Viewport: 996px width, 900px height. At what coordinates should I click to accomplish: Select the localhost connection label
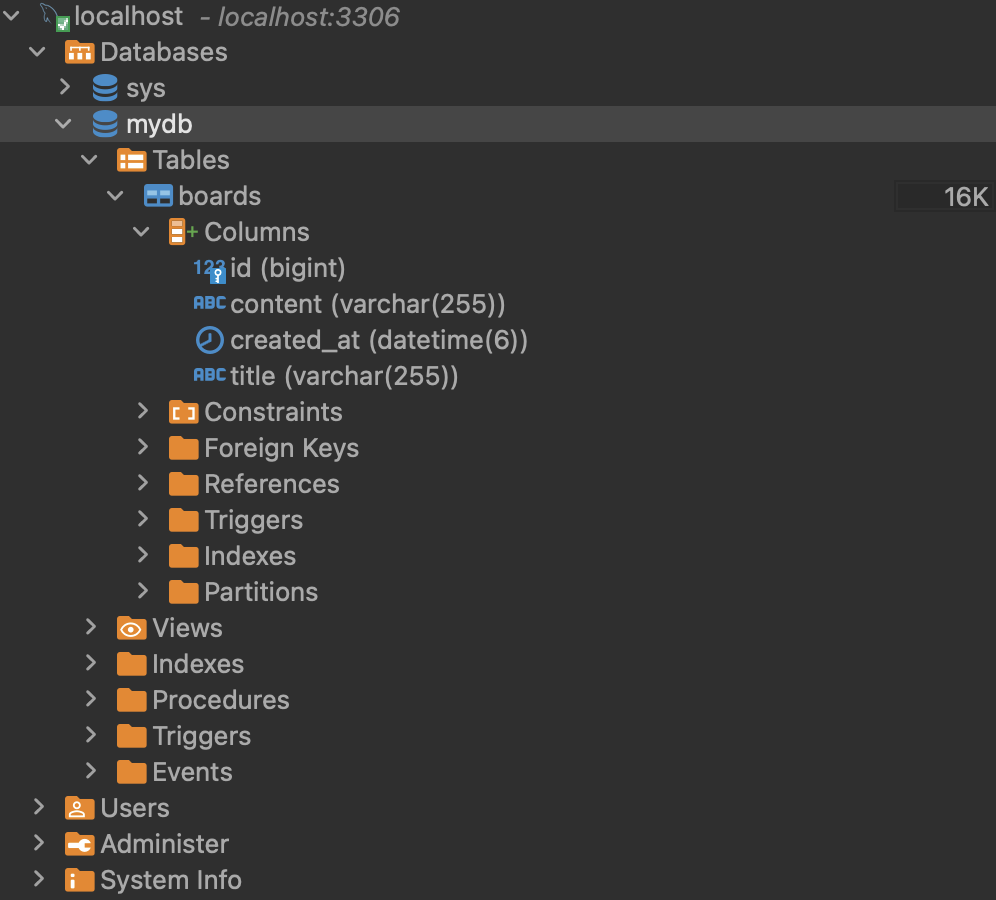point(129,16)
